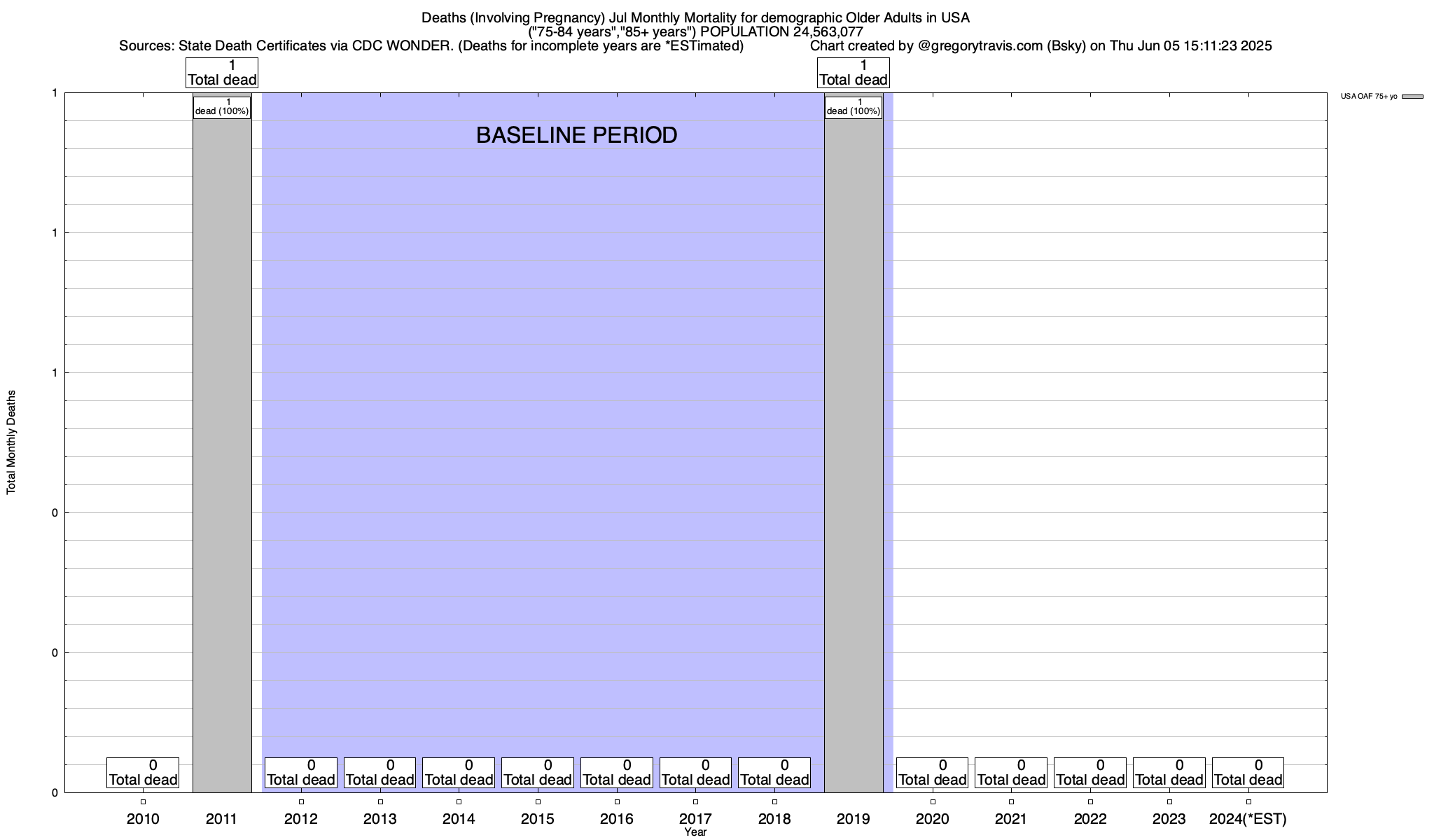
Task: Click the 1 dead (100%) label on 2011 bar
Action: [x=222, y=107]
